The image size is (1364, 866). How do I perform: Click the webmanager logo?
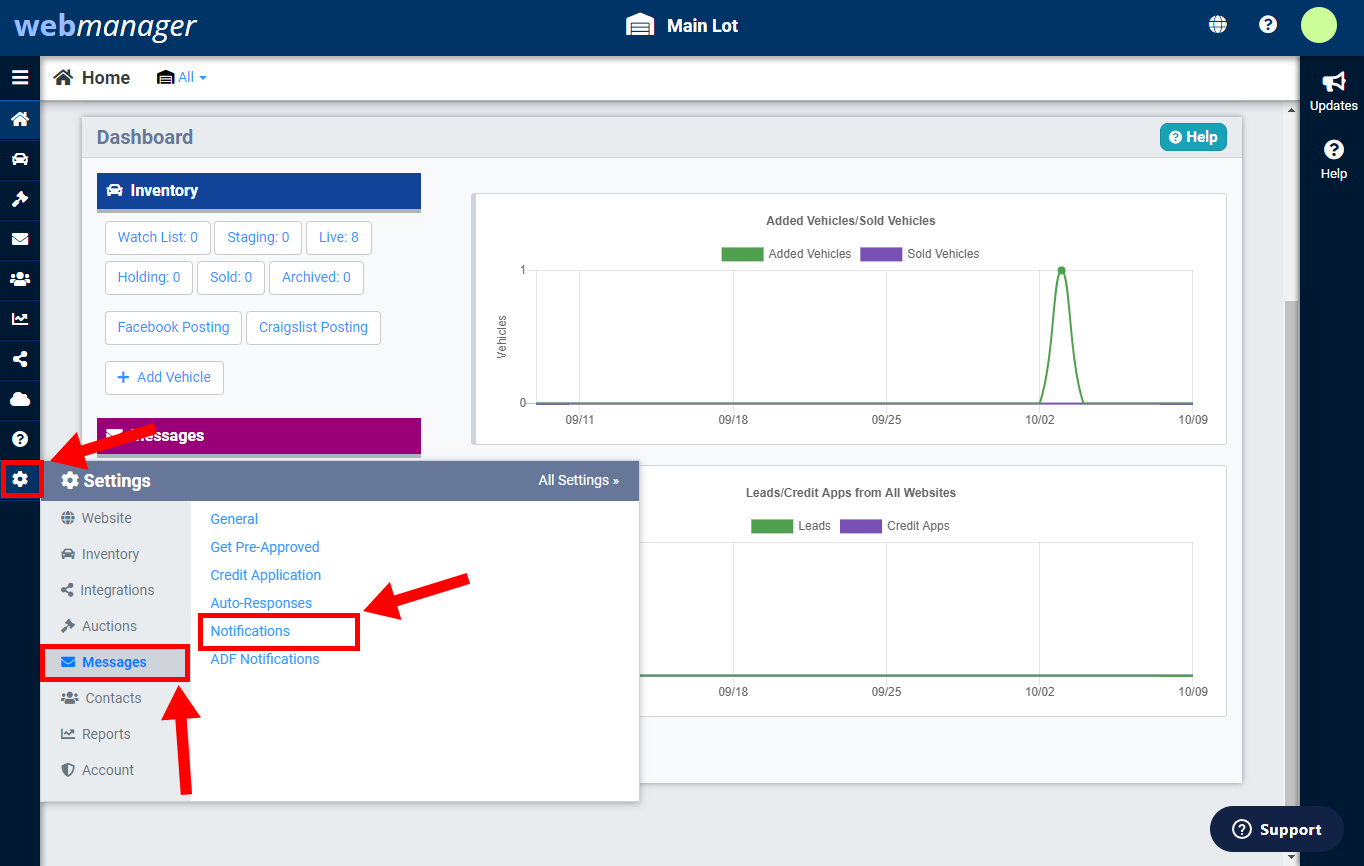pyautogui.click(x=105, y=25)
